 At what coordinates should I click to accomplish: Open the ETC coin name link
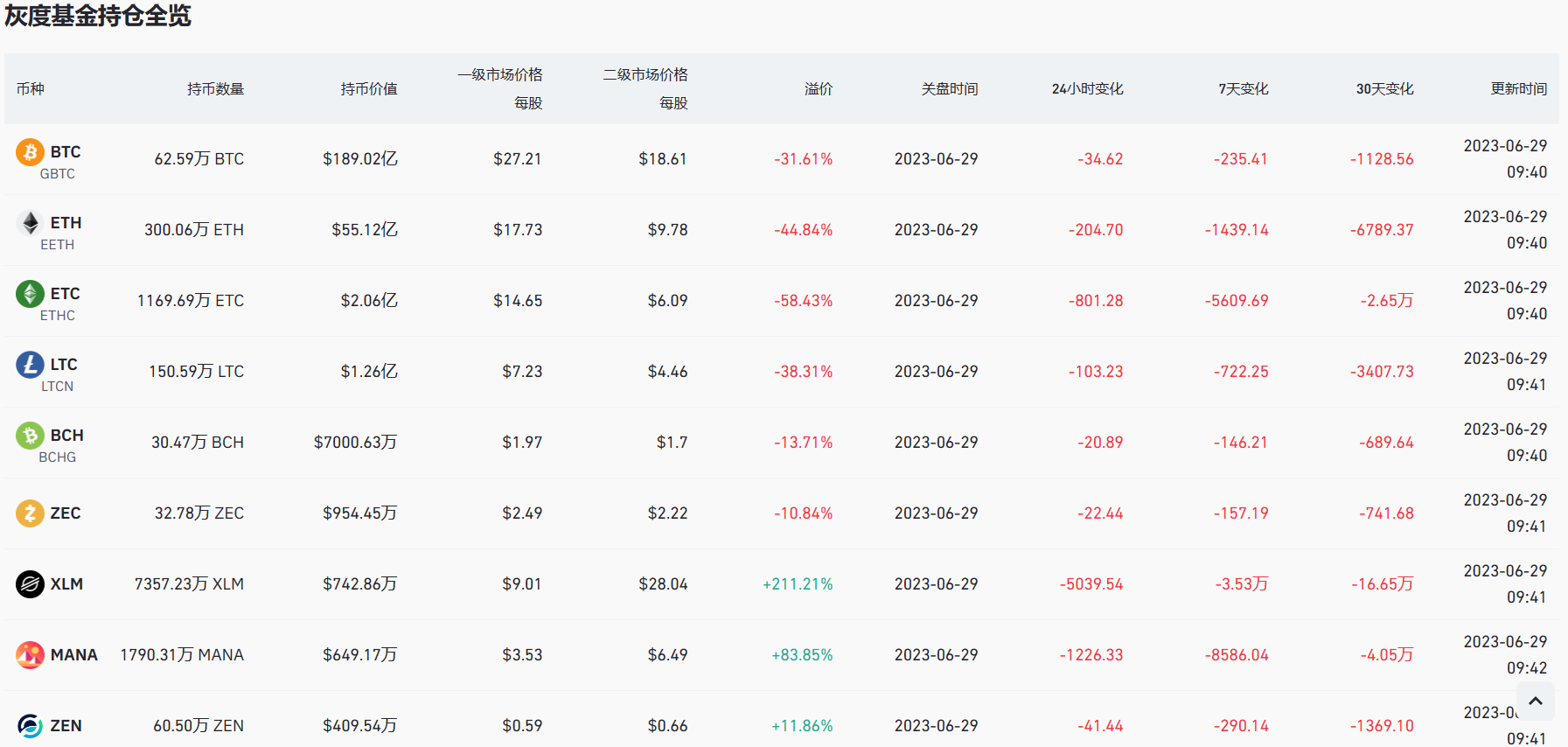pos(65,294)
